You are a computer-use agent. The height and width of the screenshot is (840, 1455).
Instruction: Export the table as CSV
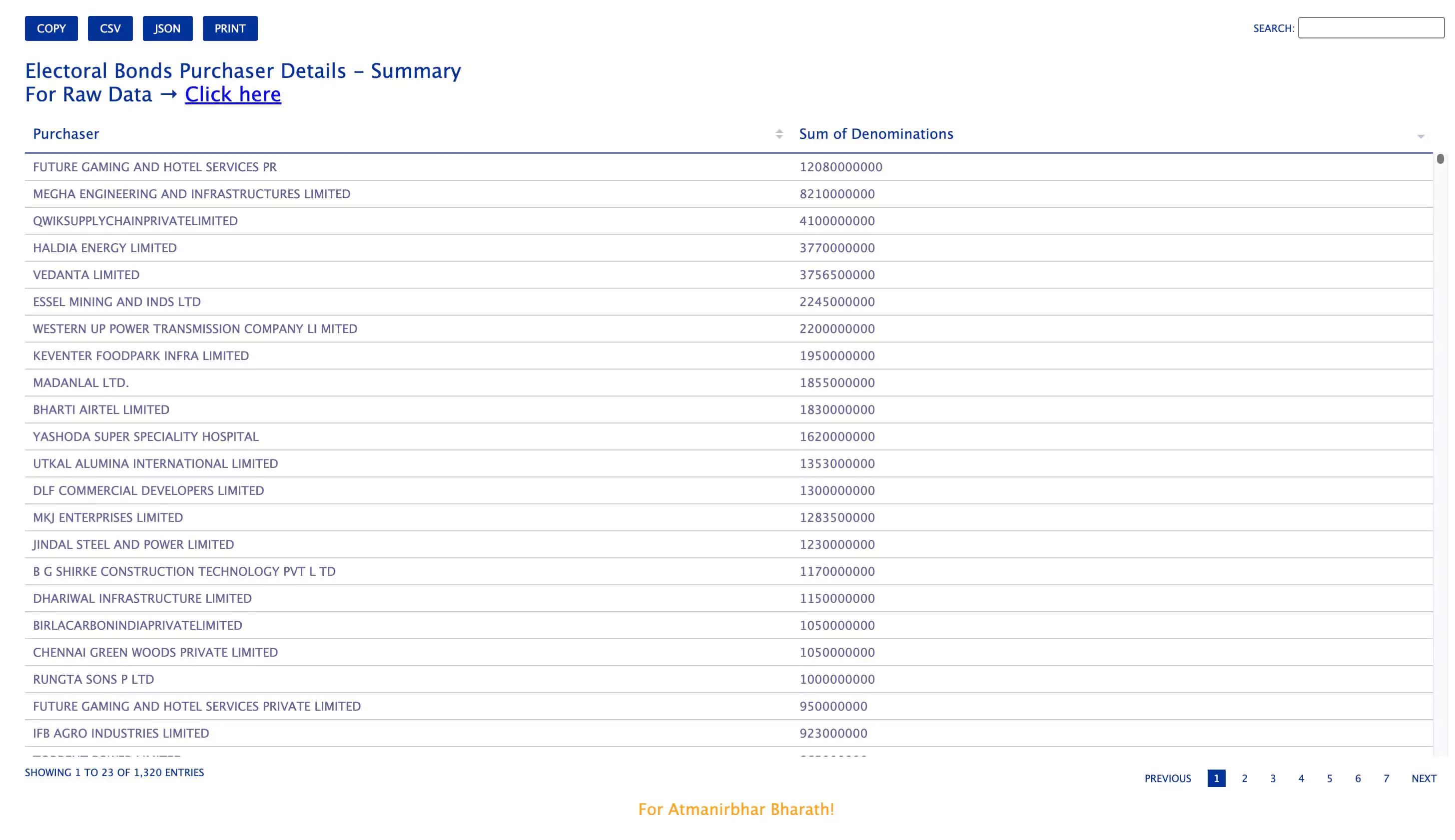coord(110,28)
